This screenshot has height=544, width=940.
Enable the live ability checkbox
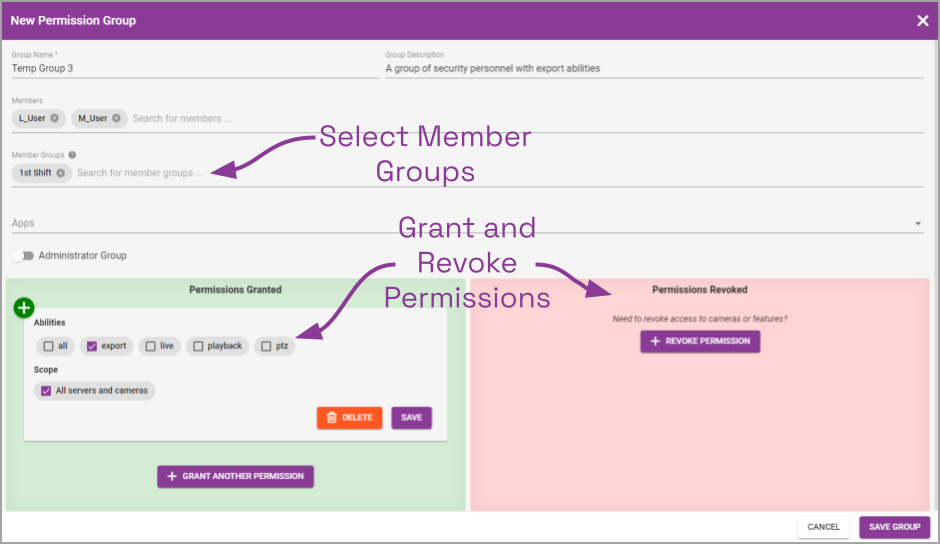[x=150, y=346]
